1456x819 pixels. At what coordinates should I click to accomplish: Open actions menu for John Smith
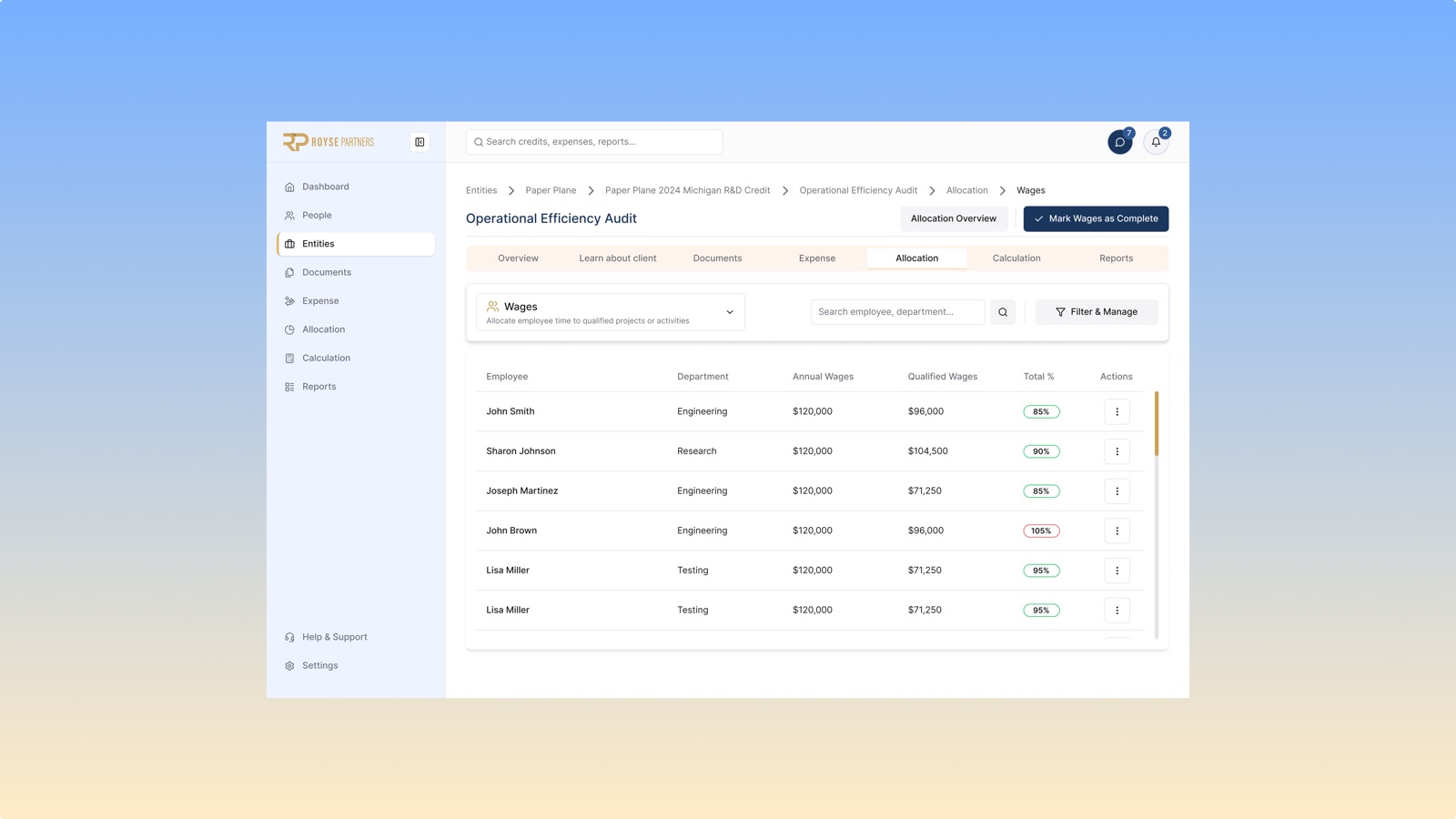click(x=1117, y=411)
